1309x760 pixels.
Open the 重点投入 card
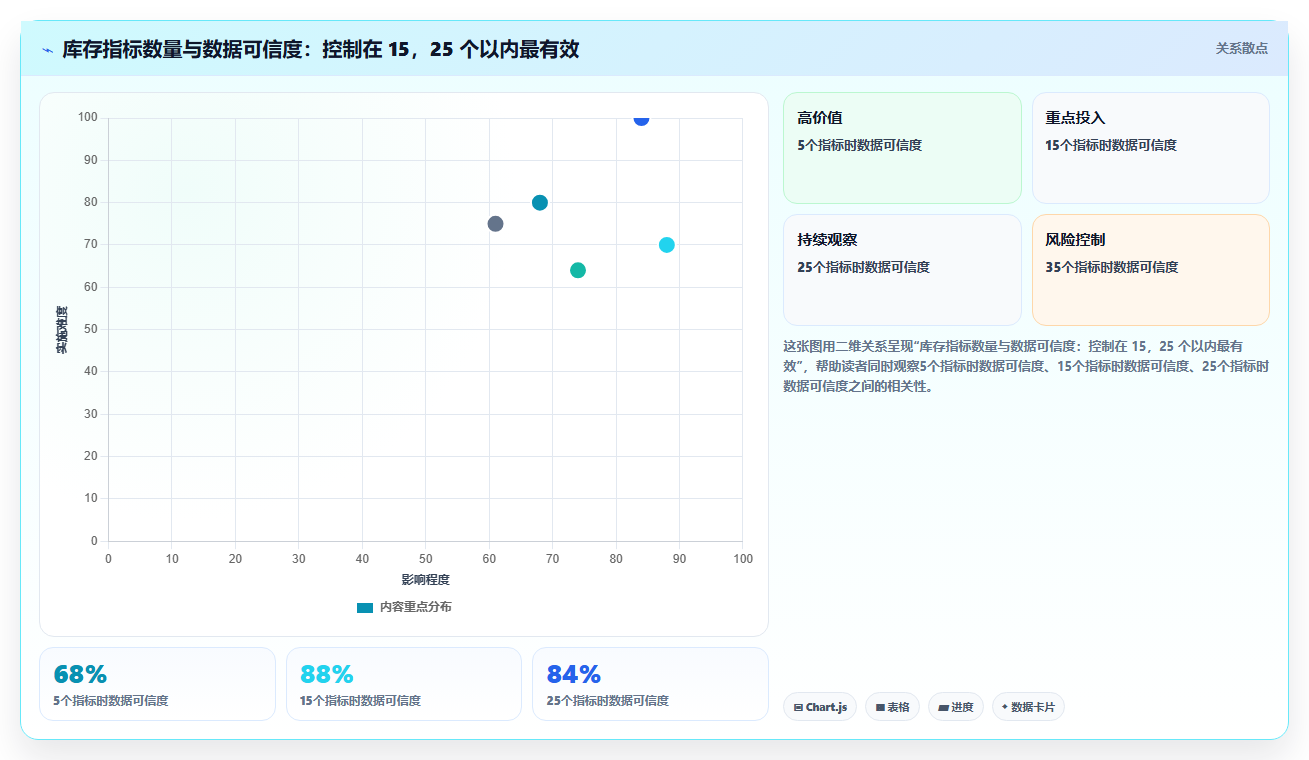tap(1150, 148)
